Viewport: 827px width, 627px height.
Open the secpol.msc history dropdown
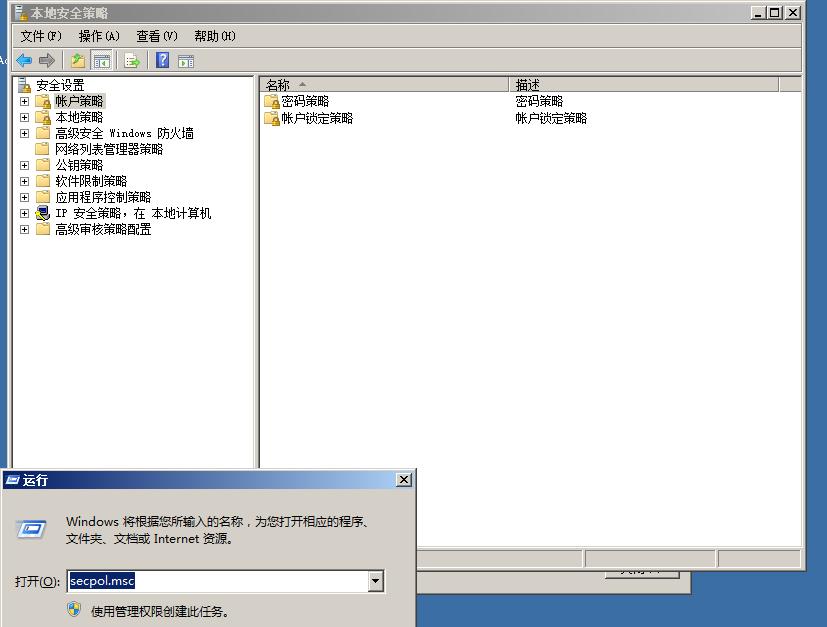[375, 581]
